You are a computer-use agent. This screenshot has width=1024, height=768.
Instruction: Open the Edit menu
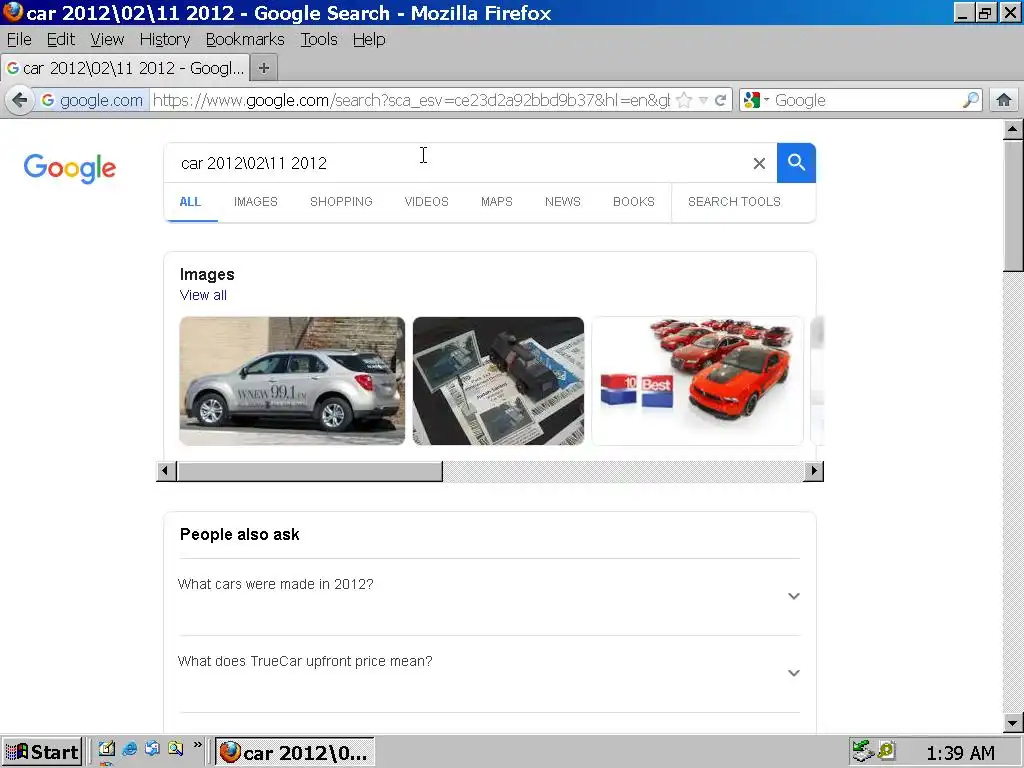point(61,39)
